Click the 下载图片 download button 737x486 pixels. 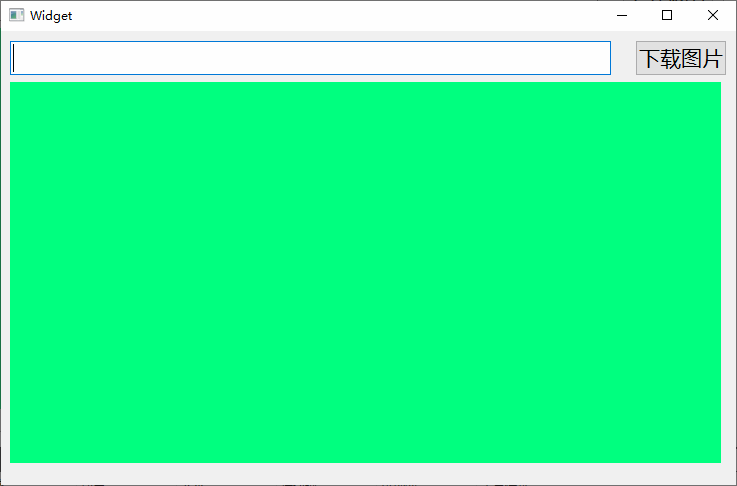[x=681, y=58]
